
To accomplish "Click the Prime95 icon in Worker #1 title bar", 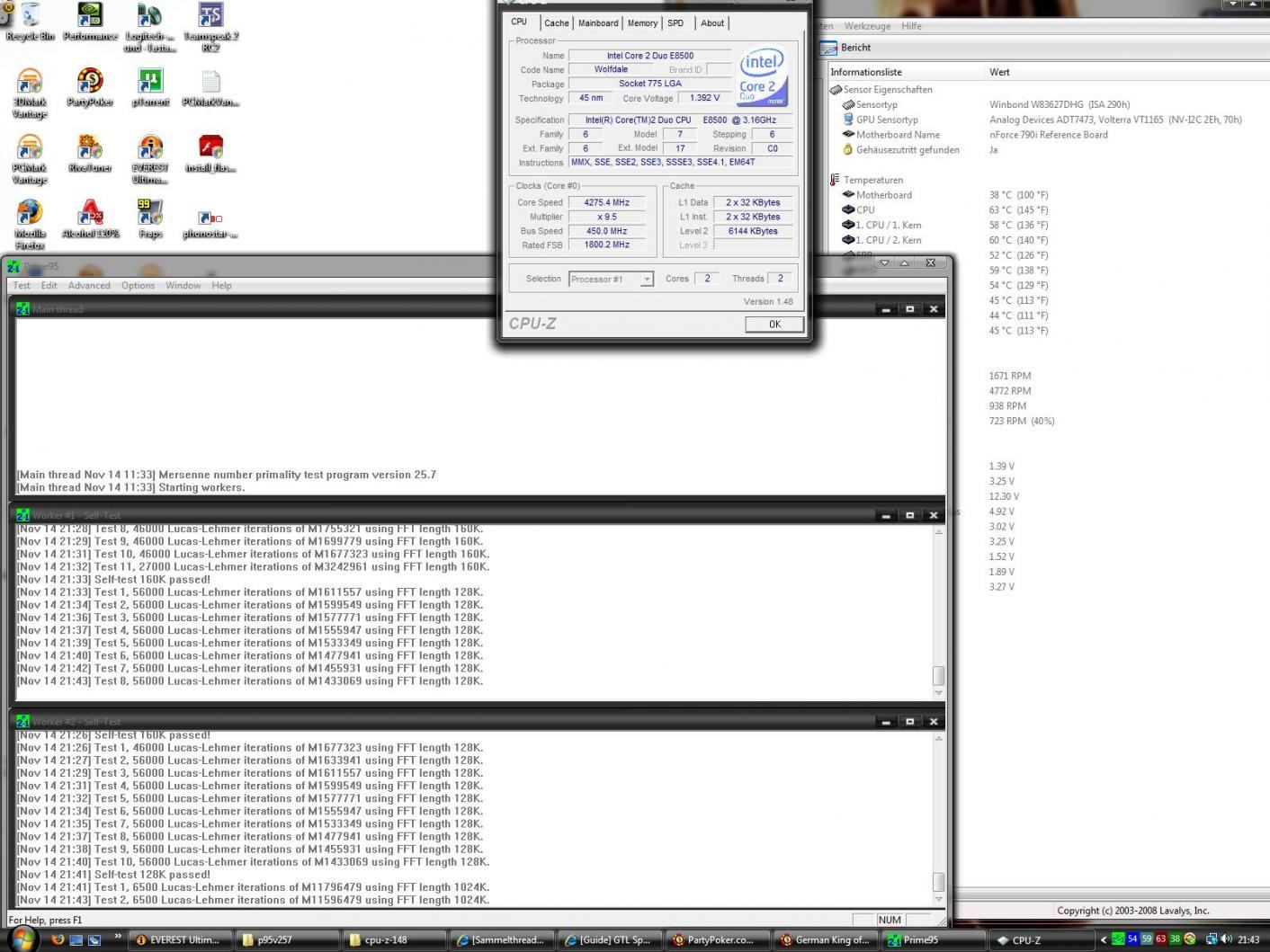I will pos(23,515).
